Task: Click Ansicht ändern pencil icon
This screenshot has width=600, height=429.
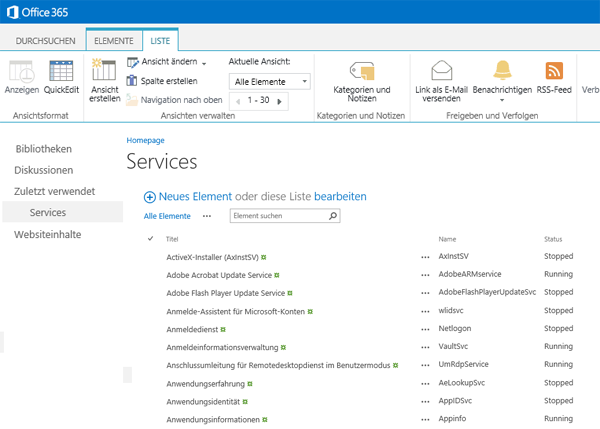Action: [132, 62]
